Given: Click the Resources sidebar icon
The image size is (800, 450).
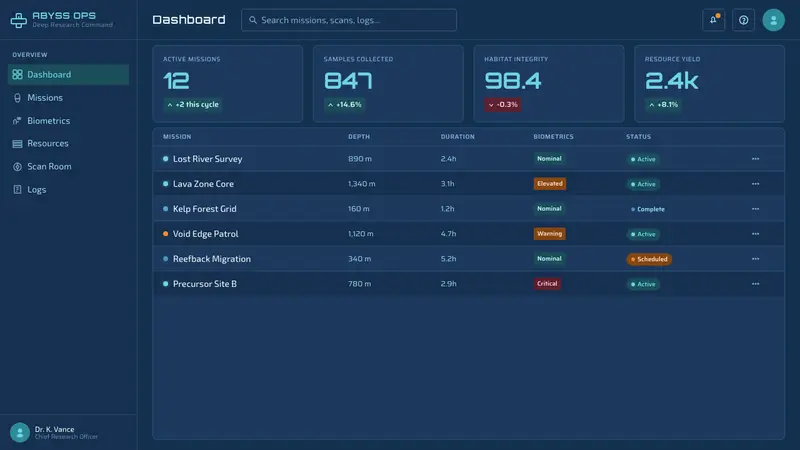Looking at the screenshot, I should point(17,143).
